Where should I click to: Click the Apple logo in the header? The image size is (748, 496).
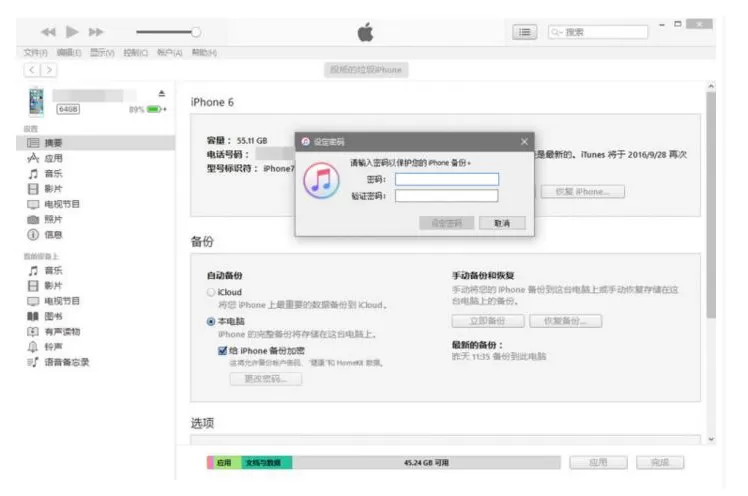(366, 32)
